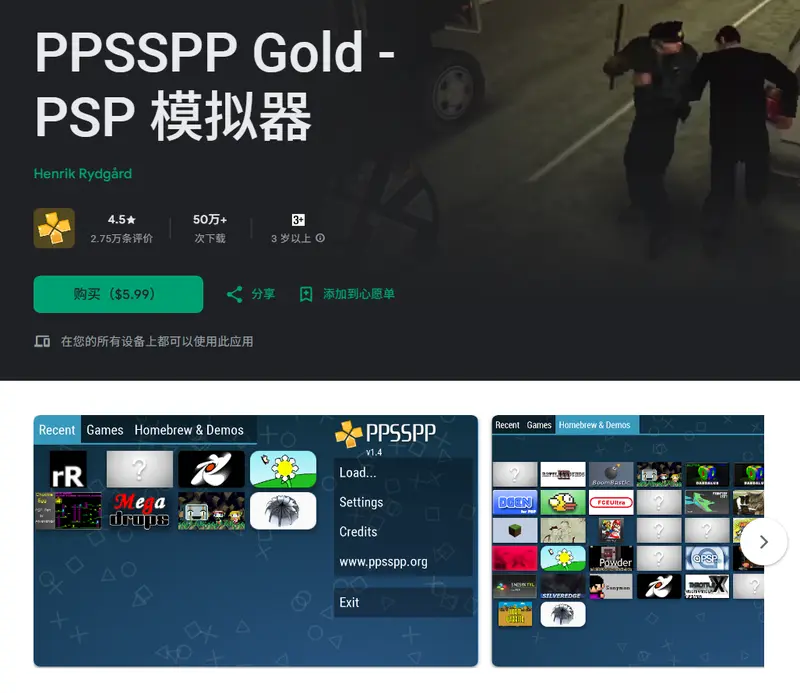Click the DGEN icon in second screenshot
This screenshot has width=800, height=693.
tap(515, 503)
